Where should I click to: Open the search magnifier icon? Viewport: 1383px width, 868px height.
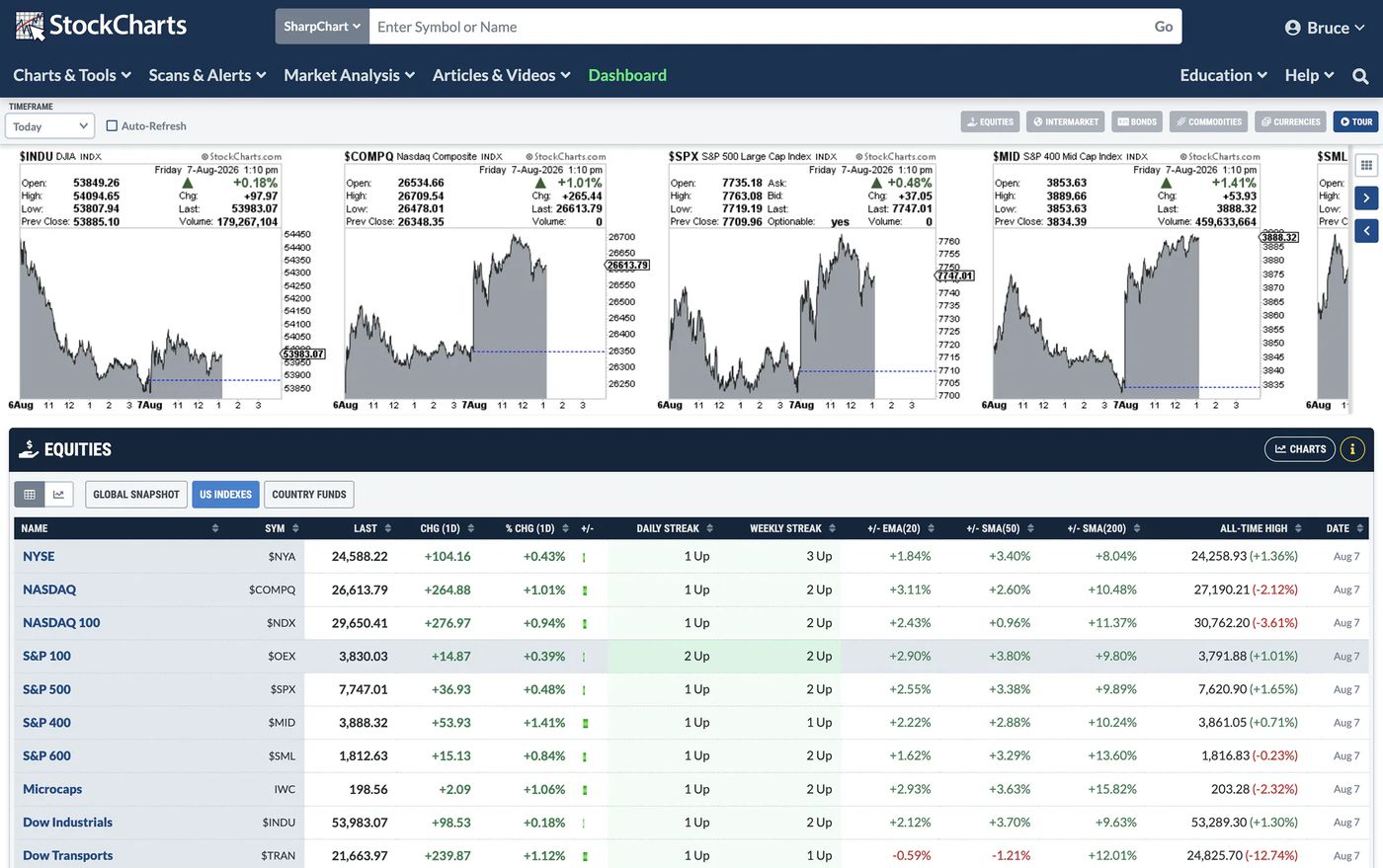[x=1360, y=76]
